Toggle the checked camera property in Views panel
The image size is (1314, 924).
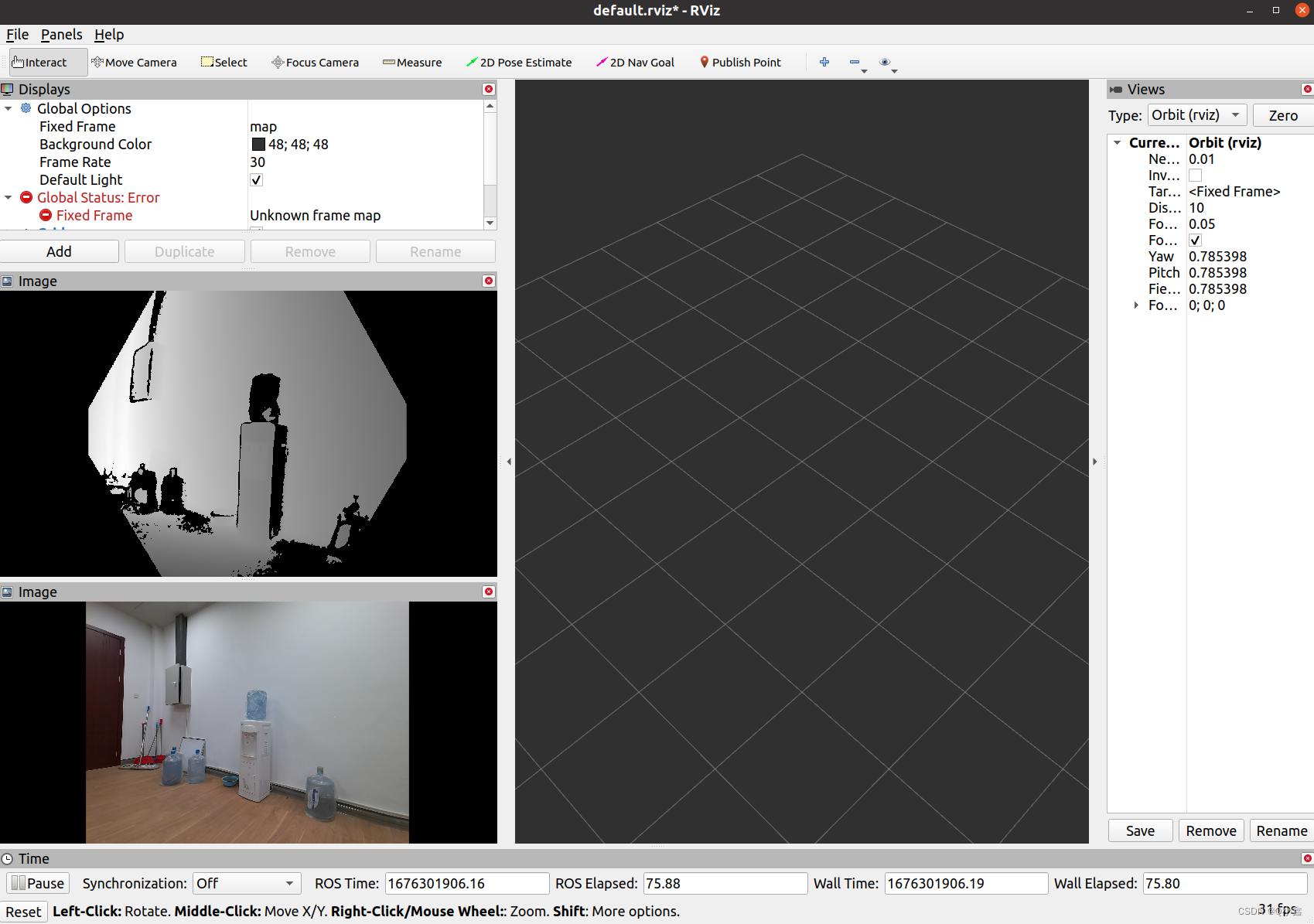1195,240
